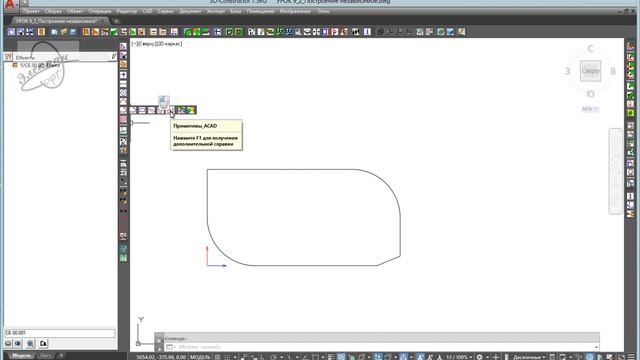Viewport: 640px width, 360px height.
Task: Open the Операции menu
Action: [100, 11]
